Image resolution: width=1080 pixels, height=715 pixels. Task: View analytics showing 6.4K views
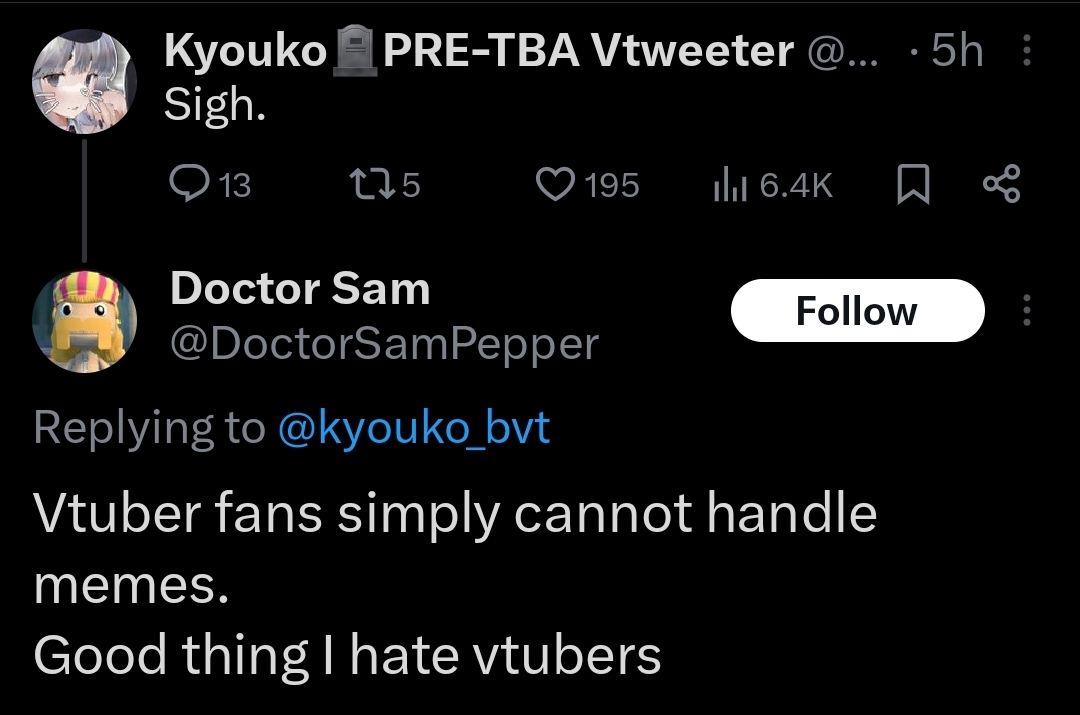[773, 185]
